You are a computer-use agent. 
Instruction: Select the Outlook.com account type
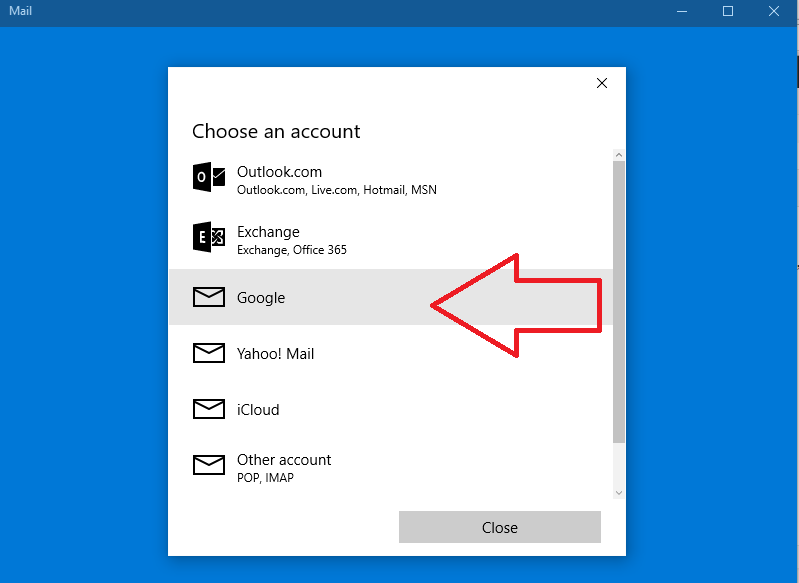pos(391,179)
